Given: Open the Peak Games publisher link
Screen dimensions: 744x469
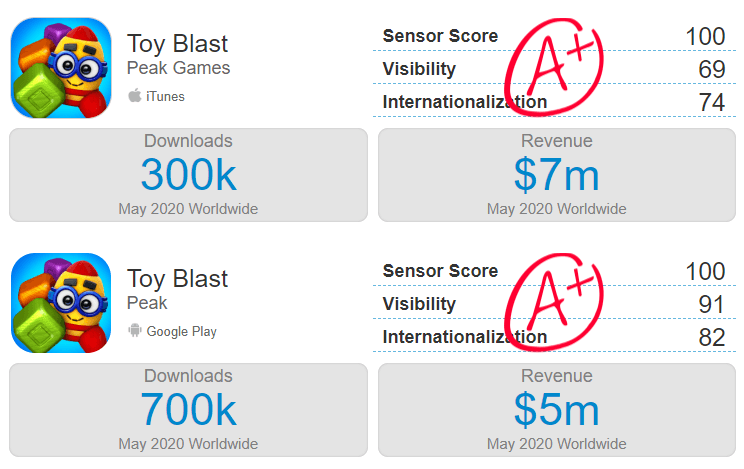Looking at the screenshot, I should pyautogui.click(x=178, y=68).
